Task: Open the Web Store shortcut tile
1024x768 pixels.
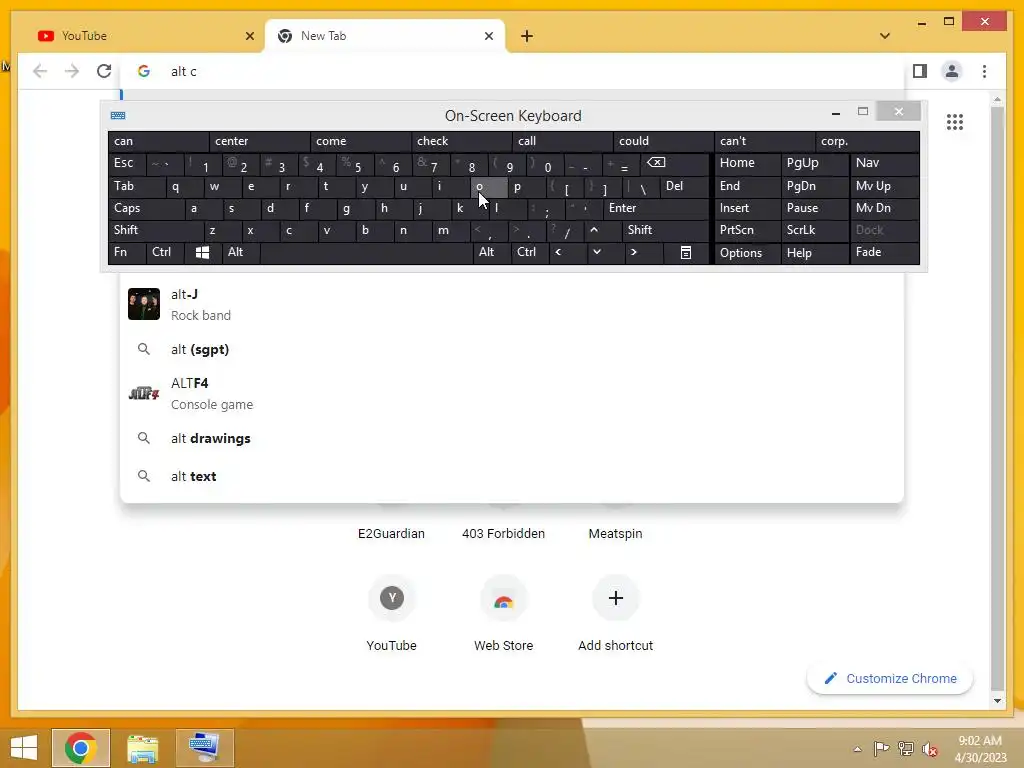Action: coord(504,614)
